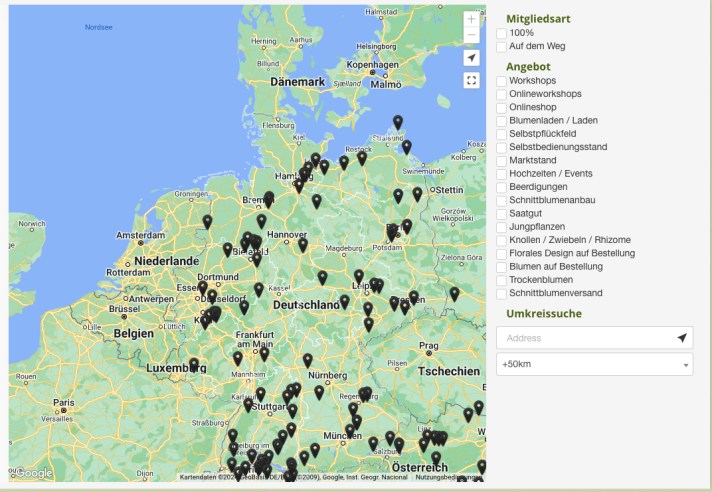
Task: Open the Google logo on the map
Action: tap(33, 473)
